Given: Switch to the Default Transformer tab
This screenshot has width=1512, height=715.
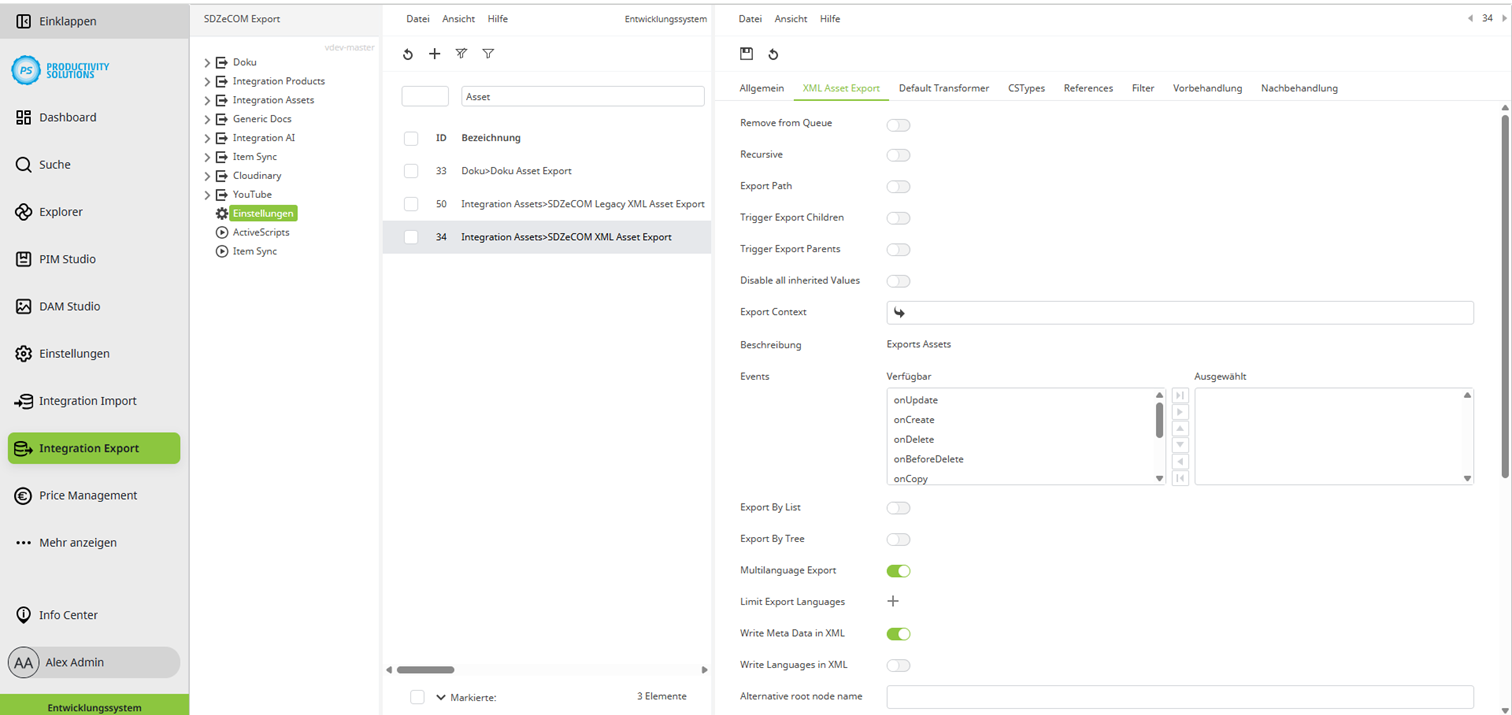Looking at the screenshot, I should point(943,88).
